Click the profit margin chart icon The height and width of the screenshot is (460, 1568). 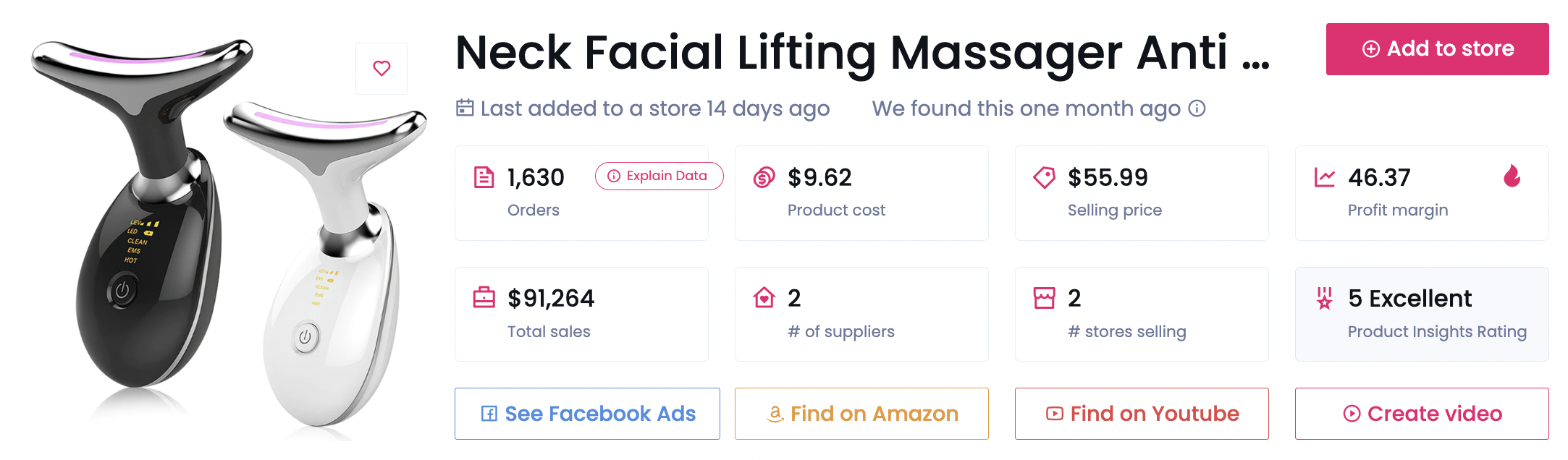tap(1324, 177)
